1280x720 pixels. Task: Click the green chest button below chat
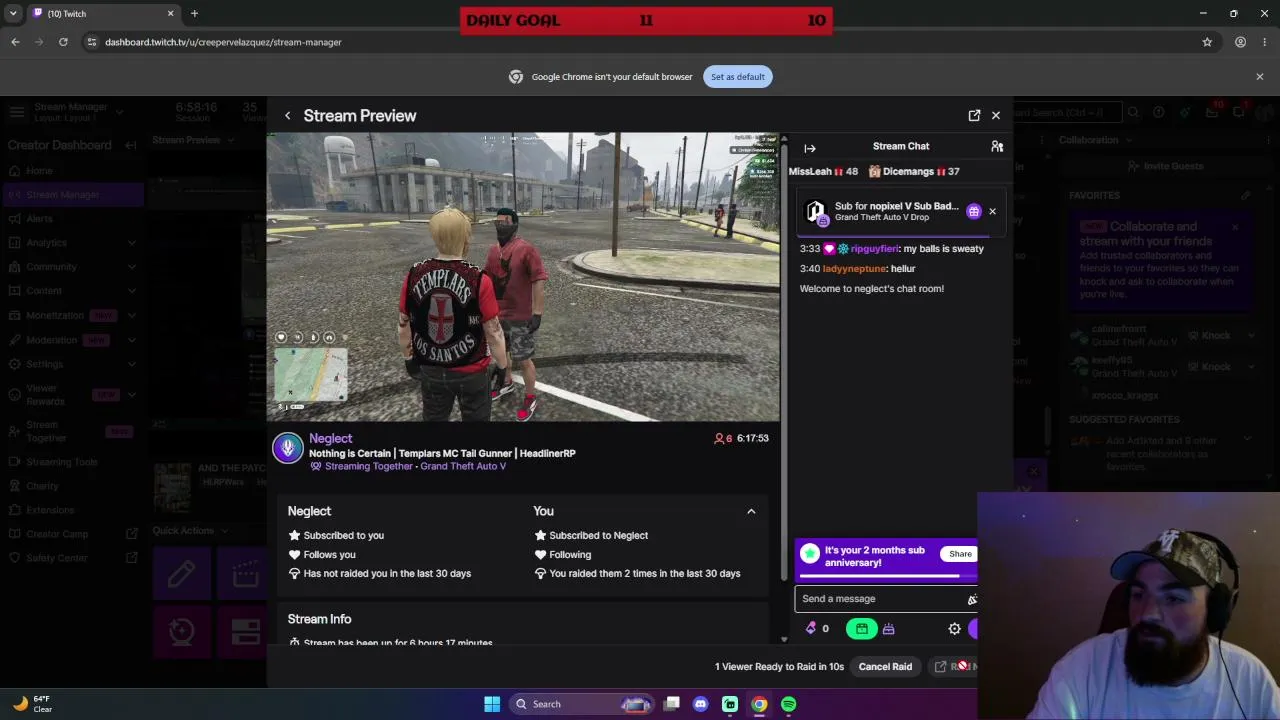click(x=862, y=629)
